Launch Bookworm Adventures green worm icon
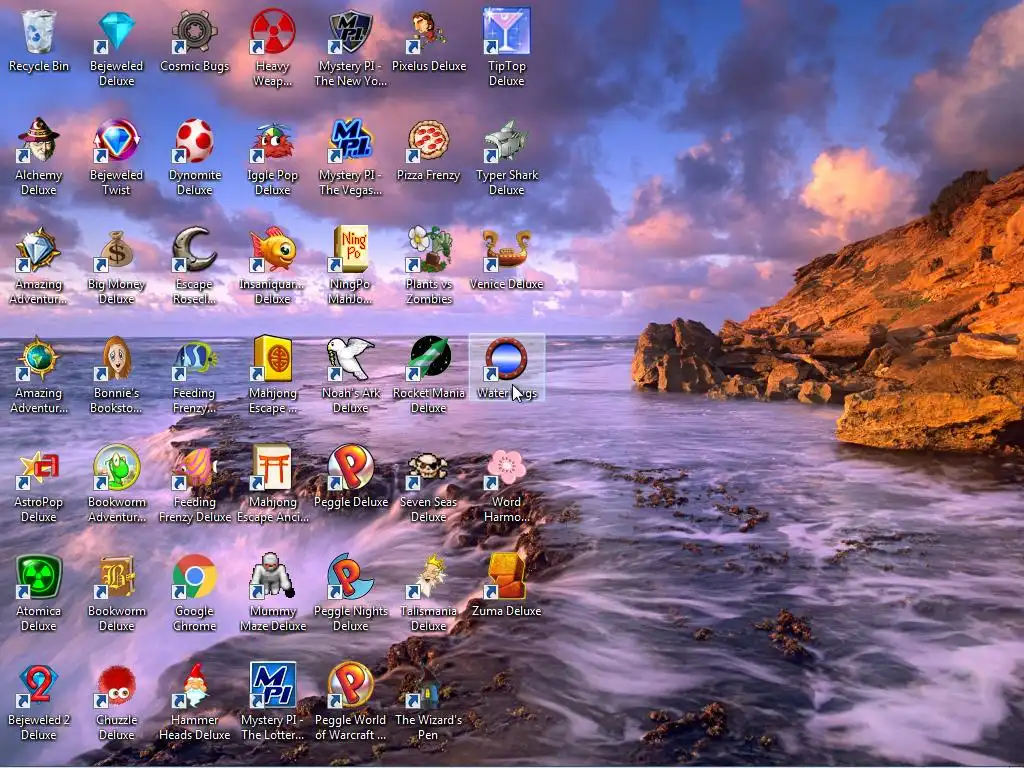 click(116, 468)
